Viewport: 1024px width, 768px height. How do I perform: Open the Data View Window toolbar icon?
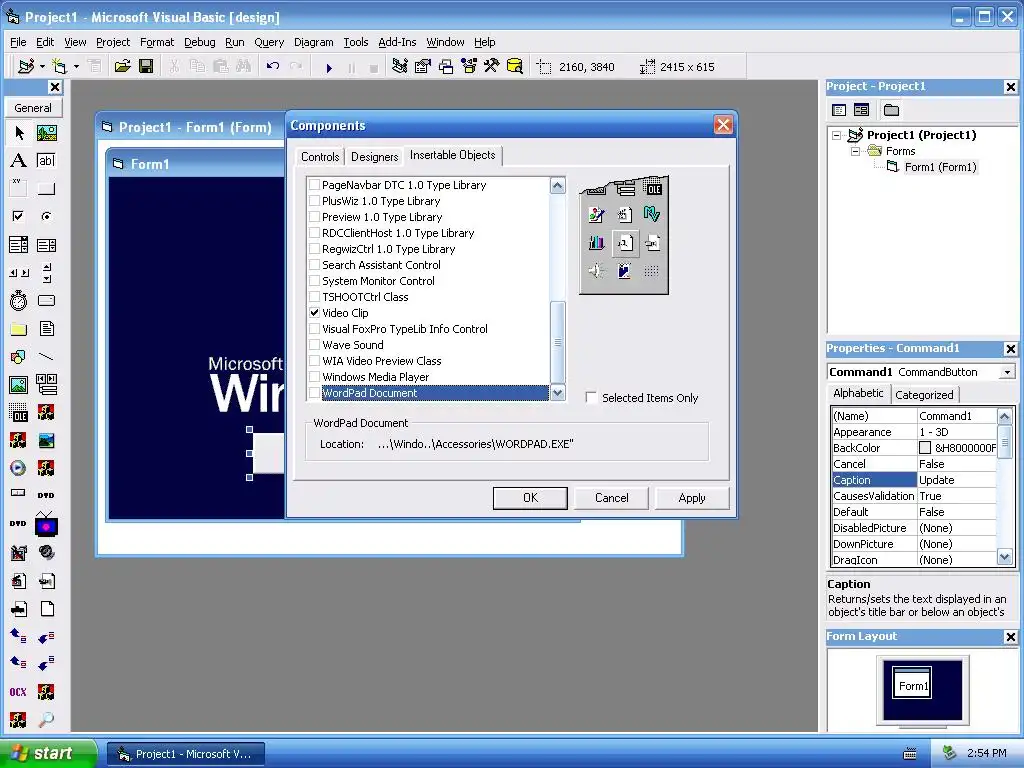click(515, 67)
